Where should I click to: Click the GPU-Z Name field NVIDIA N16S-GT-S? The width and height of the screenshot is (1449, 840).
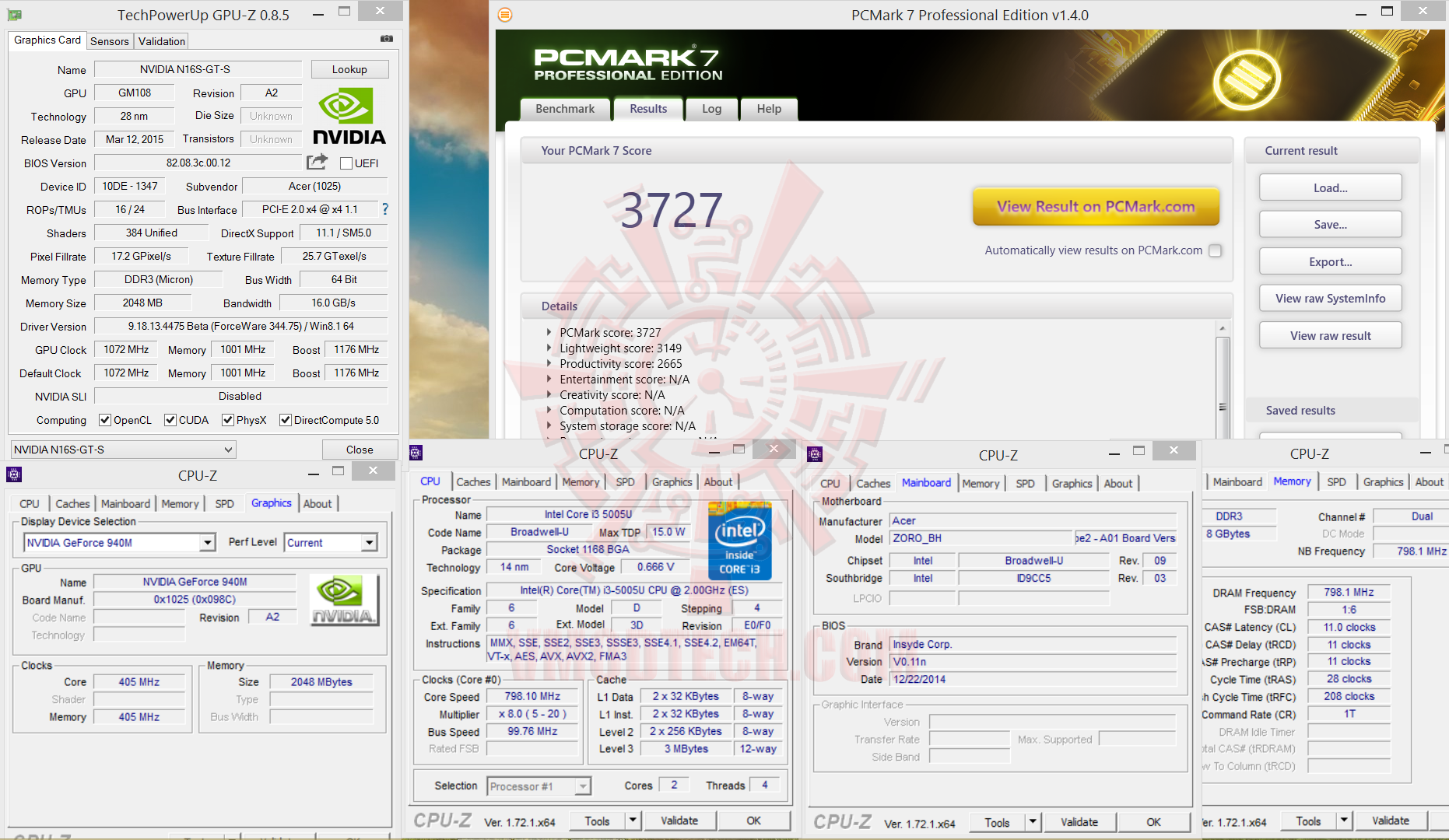pyautogui.click(x=198, y=69)
